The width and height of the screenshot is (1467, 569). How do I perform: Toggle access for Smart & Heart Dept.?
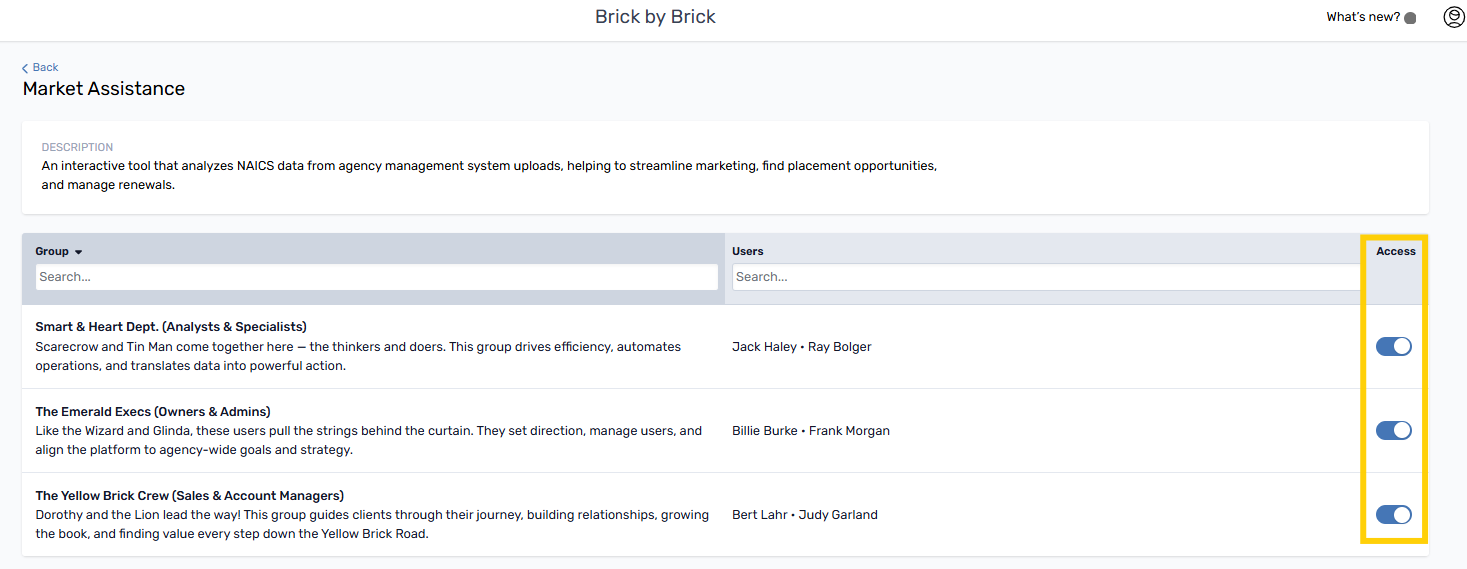tap(1393, 346)
